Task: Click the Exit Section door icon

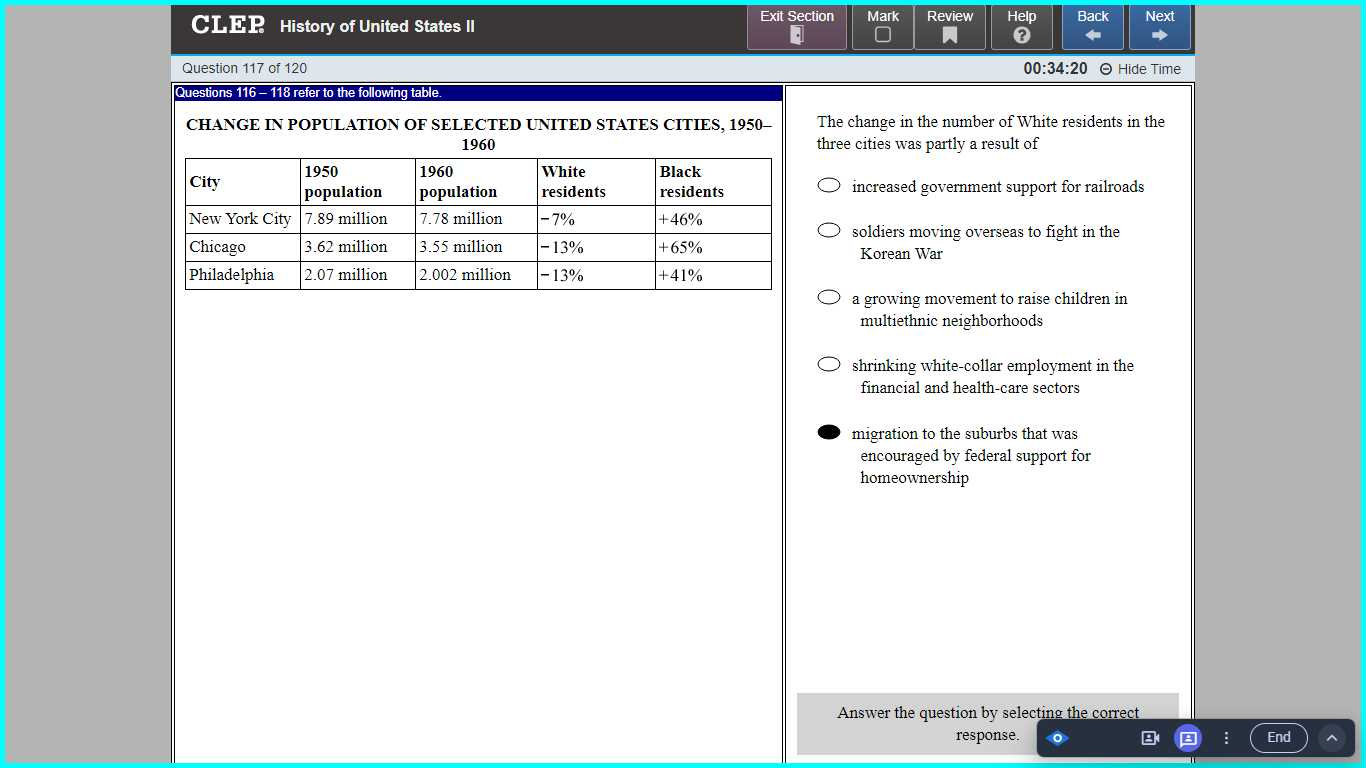Action: 796,34
